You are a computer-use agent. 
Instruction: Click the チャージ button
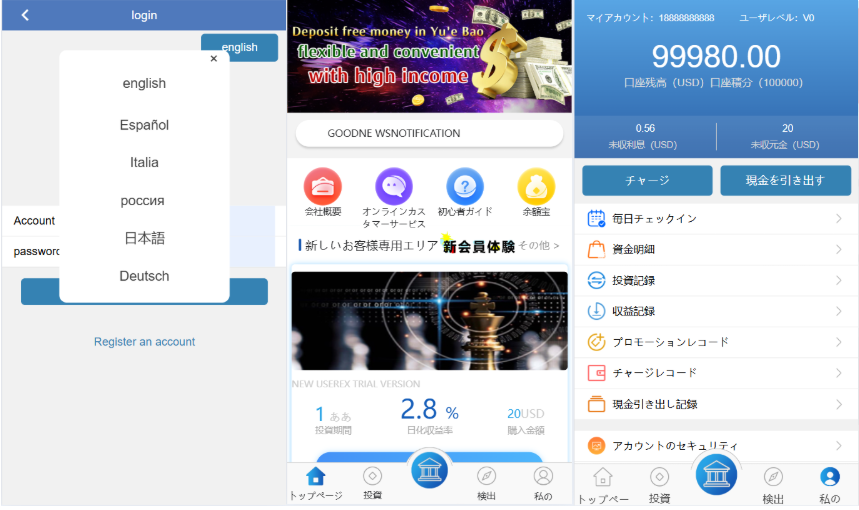click(x=647, y=180)
